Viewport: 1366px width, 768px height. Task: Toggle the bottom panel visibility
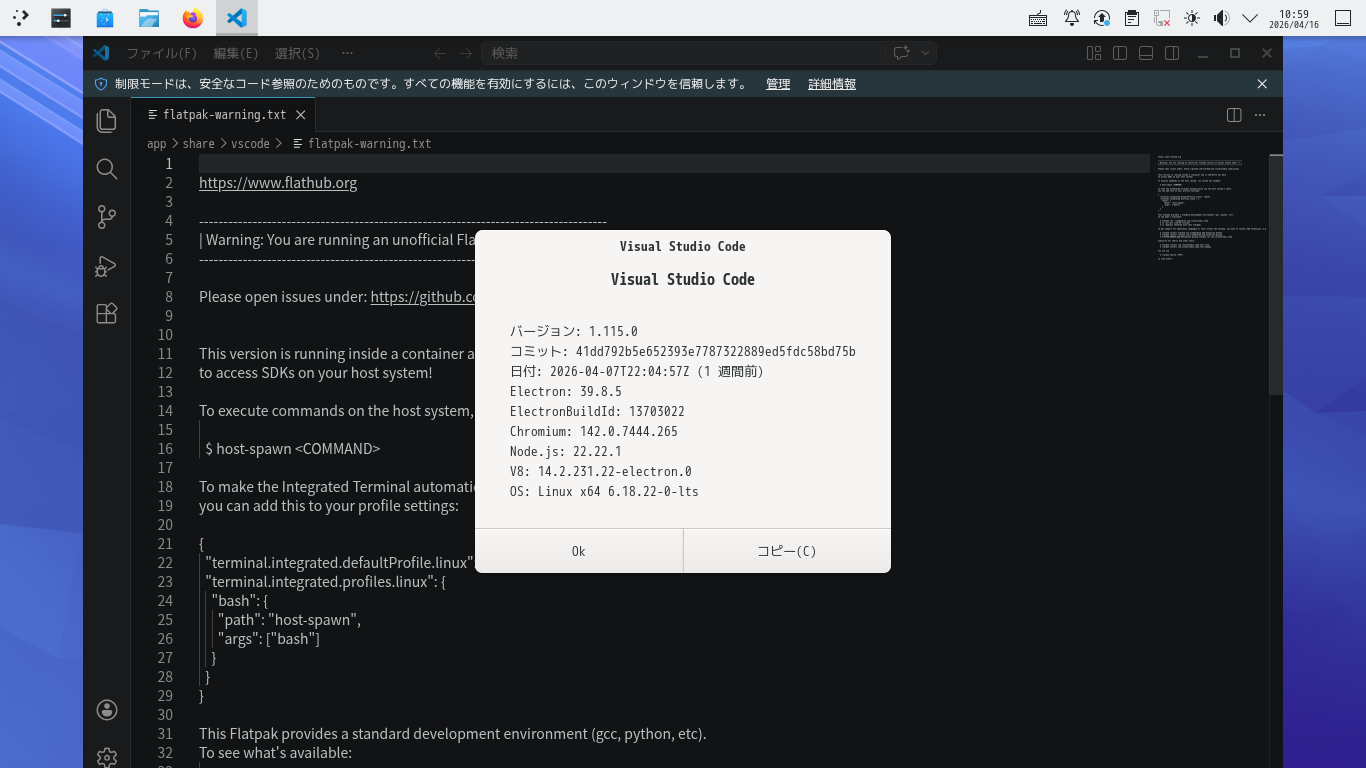coord(1146,53)
